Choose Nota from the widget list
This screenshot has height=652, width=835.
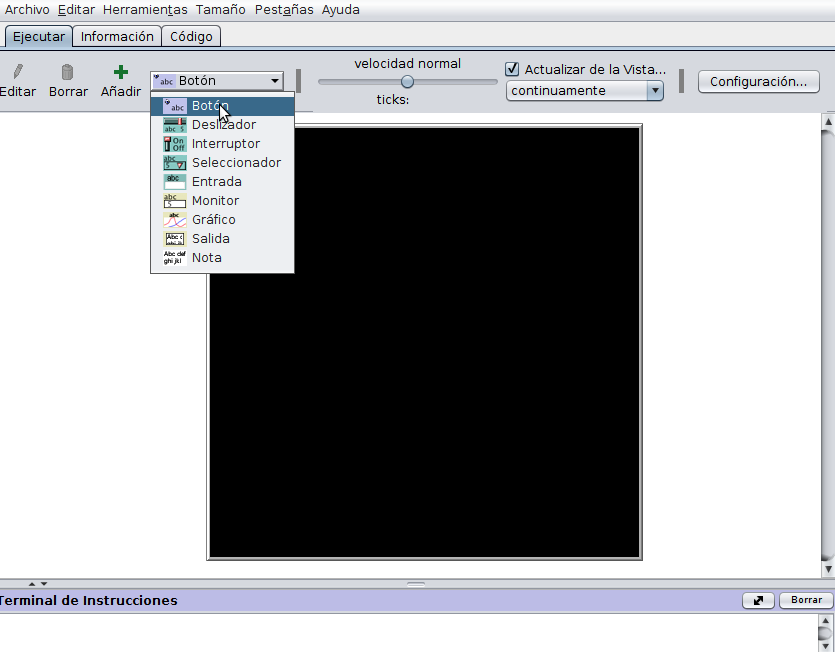click(222, 258)
